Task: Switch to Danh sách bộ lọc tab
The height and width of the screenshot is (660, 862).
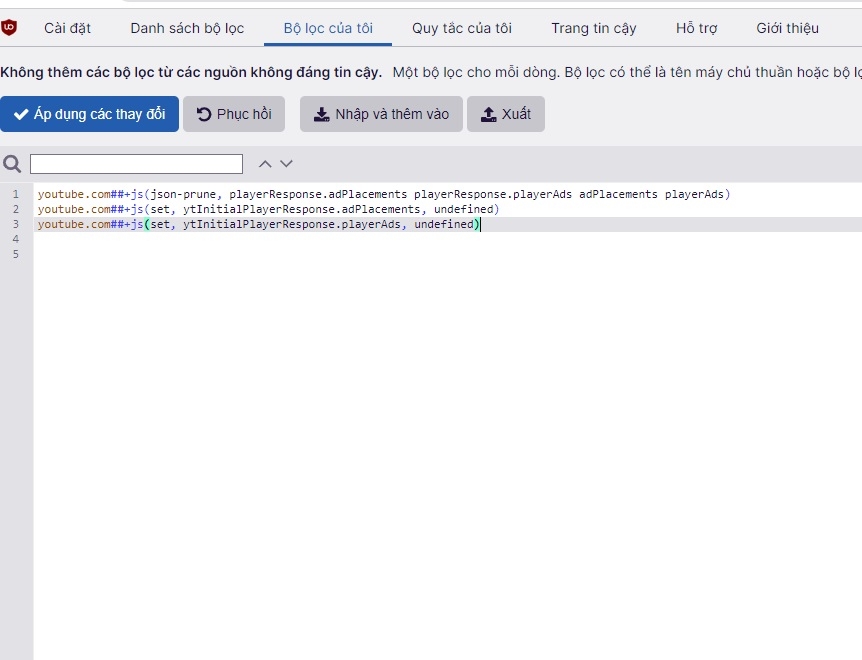Action: (187, 28)
